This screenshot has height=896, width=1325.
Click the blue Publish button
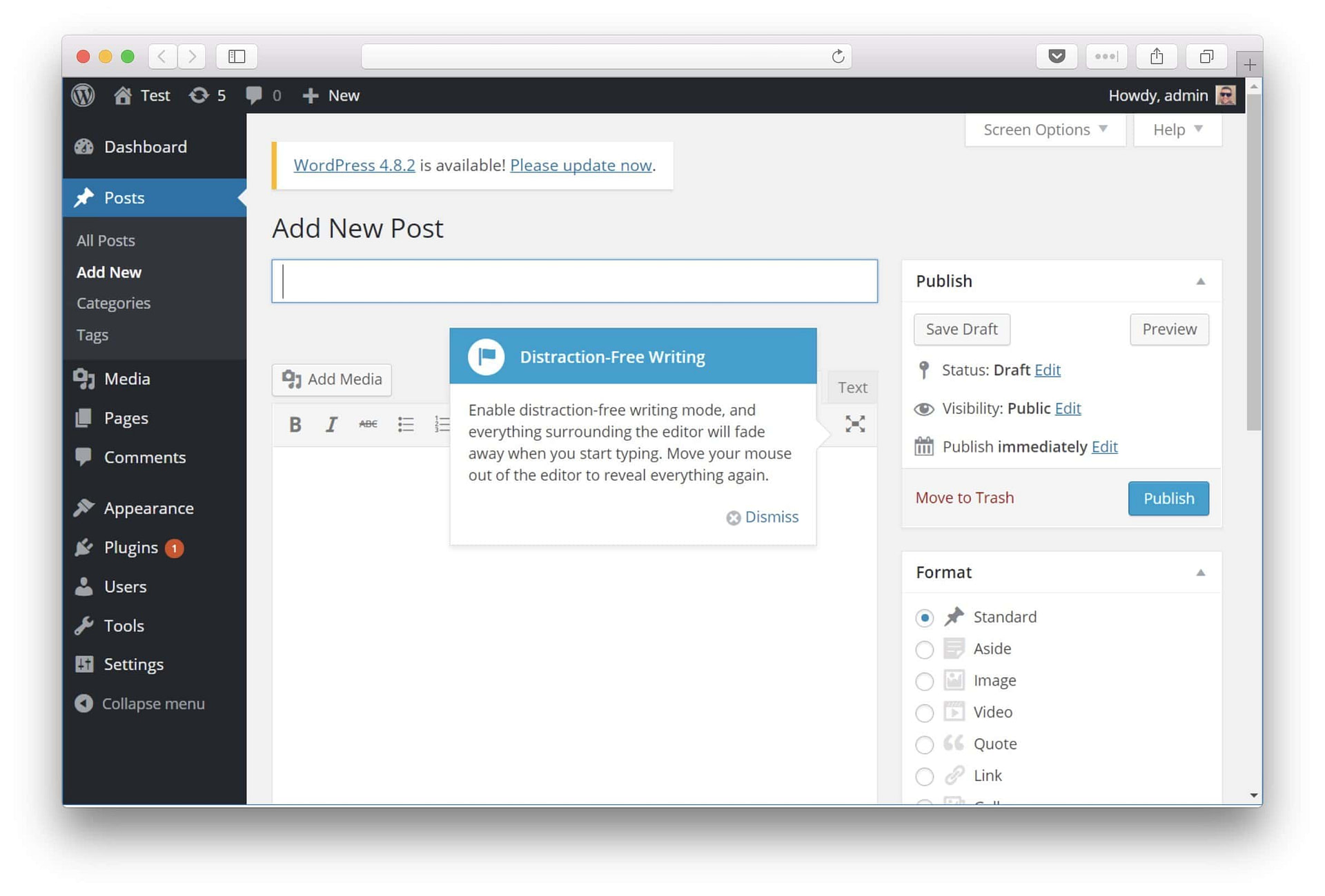point(1169,499)
